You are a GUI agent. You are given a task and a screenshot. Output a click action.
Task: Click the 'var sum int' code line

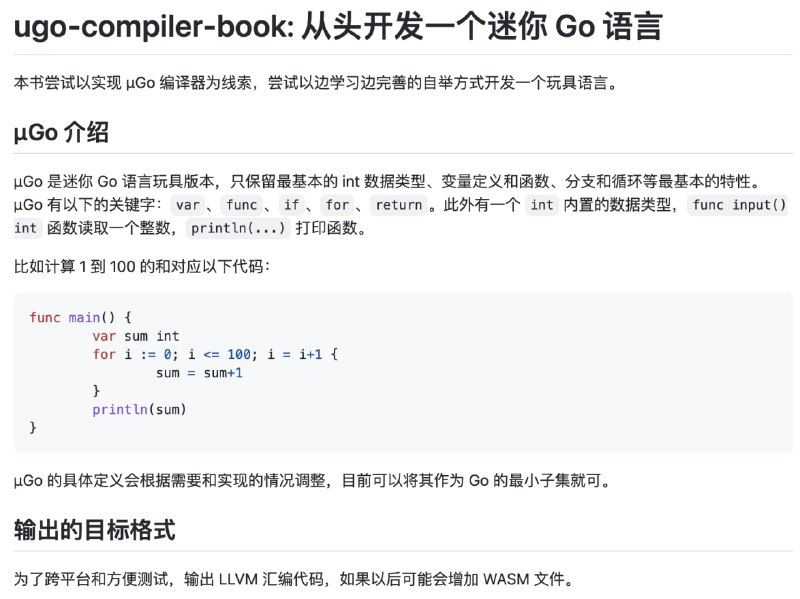[x=136, y=336]
